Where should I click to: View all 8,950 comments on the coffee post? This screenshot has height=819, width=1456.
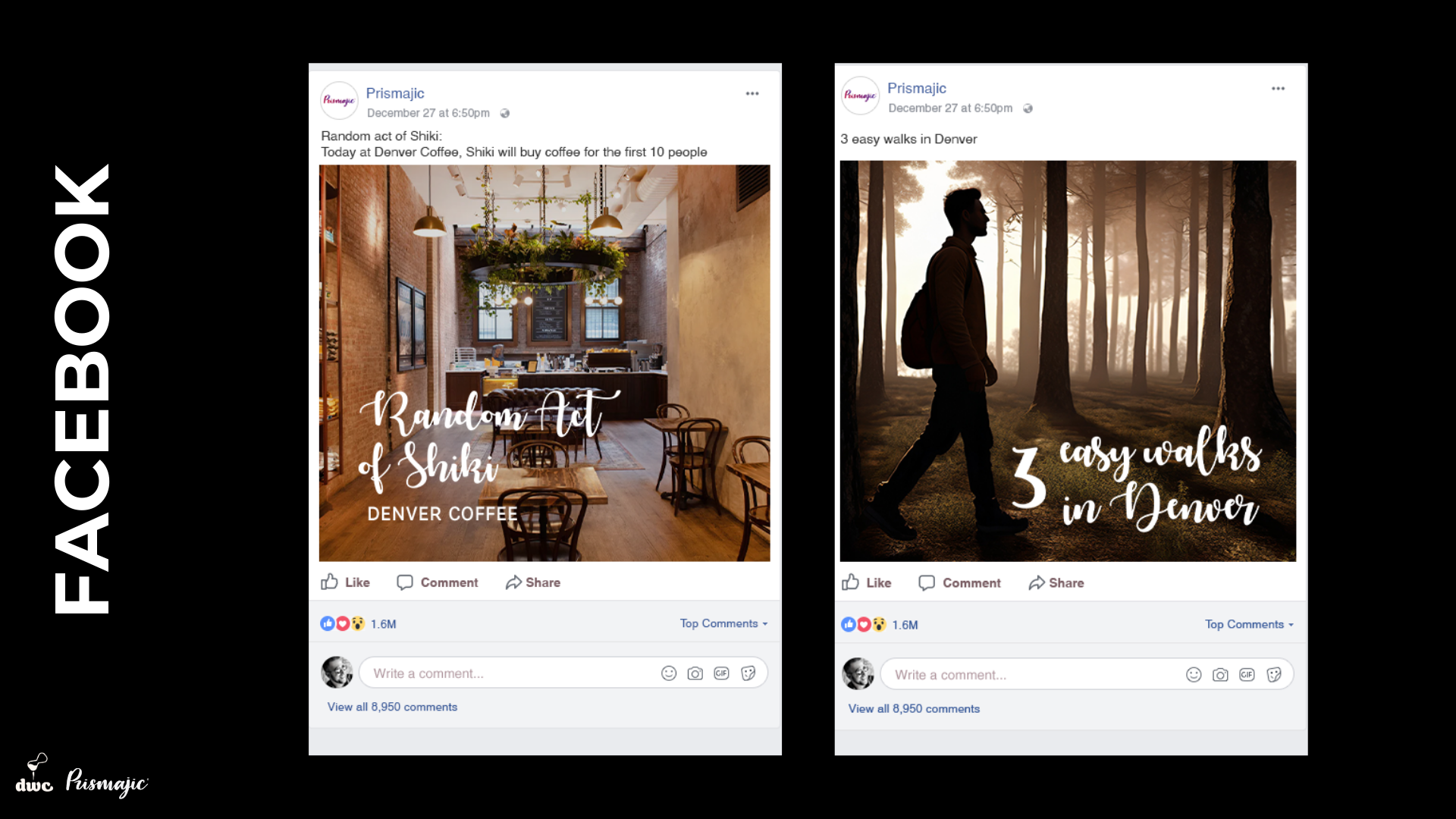click(x=392, y=707)
